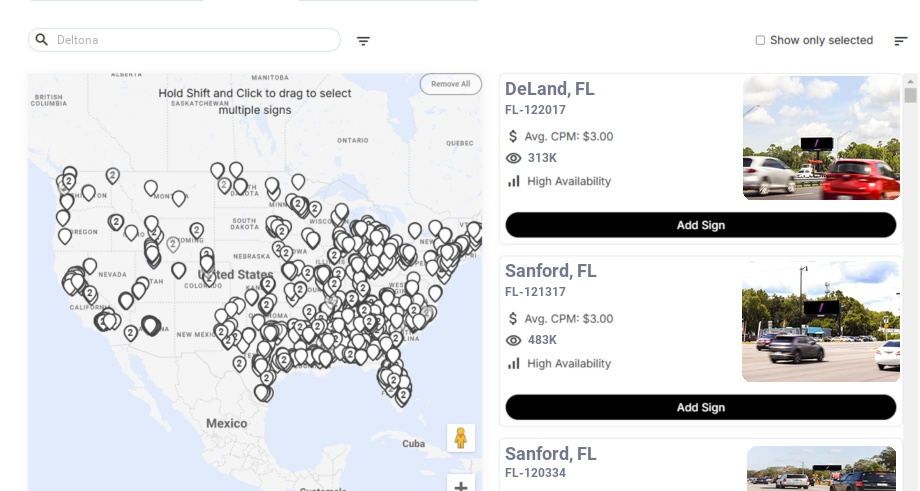Open the Sanford FL-121317 billboard photo
The height and width of the screenshot is (491, 920).
coord(821,322)
